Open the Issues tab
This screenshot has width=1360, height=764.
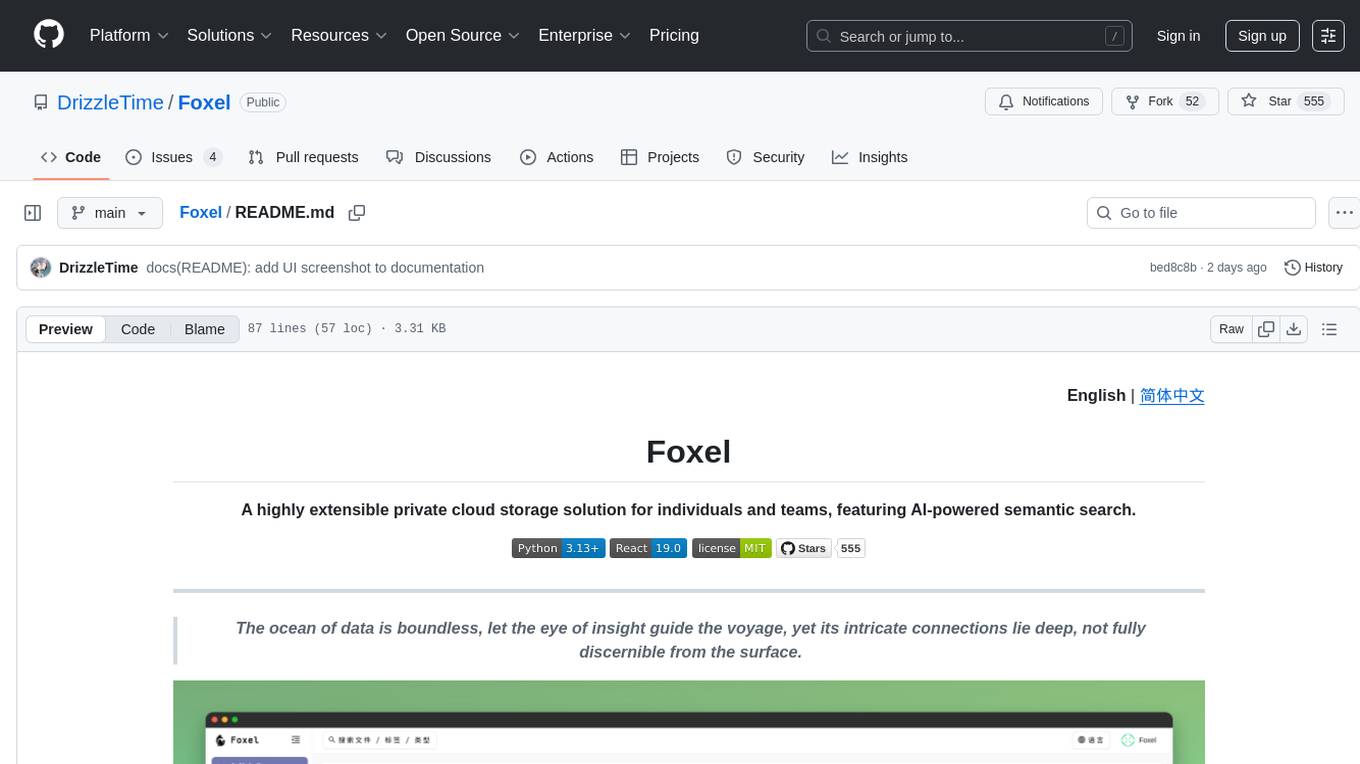pos(173,157)
